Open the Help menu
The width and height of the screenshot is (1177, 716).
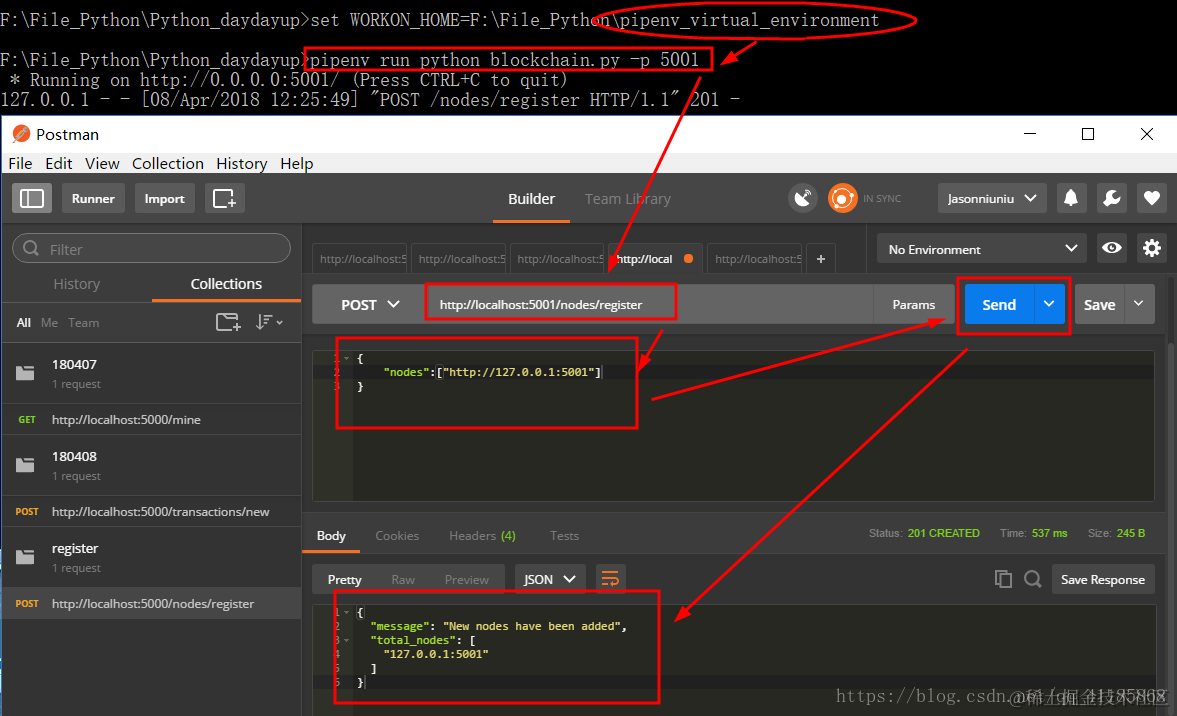(297, 164)
